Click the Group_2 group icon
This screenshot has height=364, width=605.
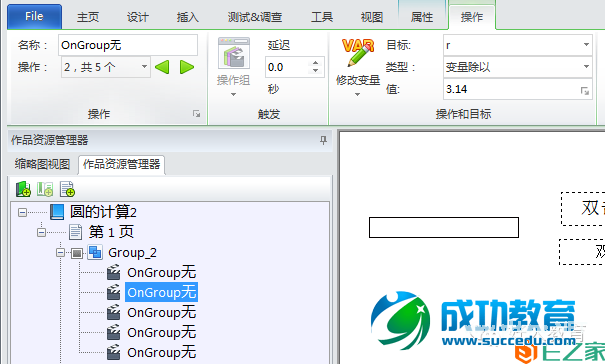click(x=95, y=252)
